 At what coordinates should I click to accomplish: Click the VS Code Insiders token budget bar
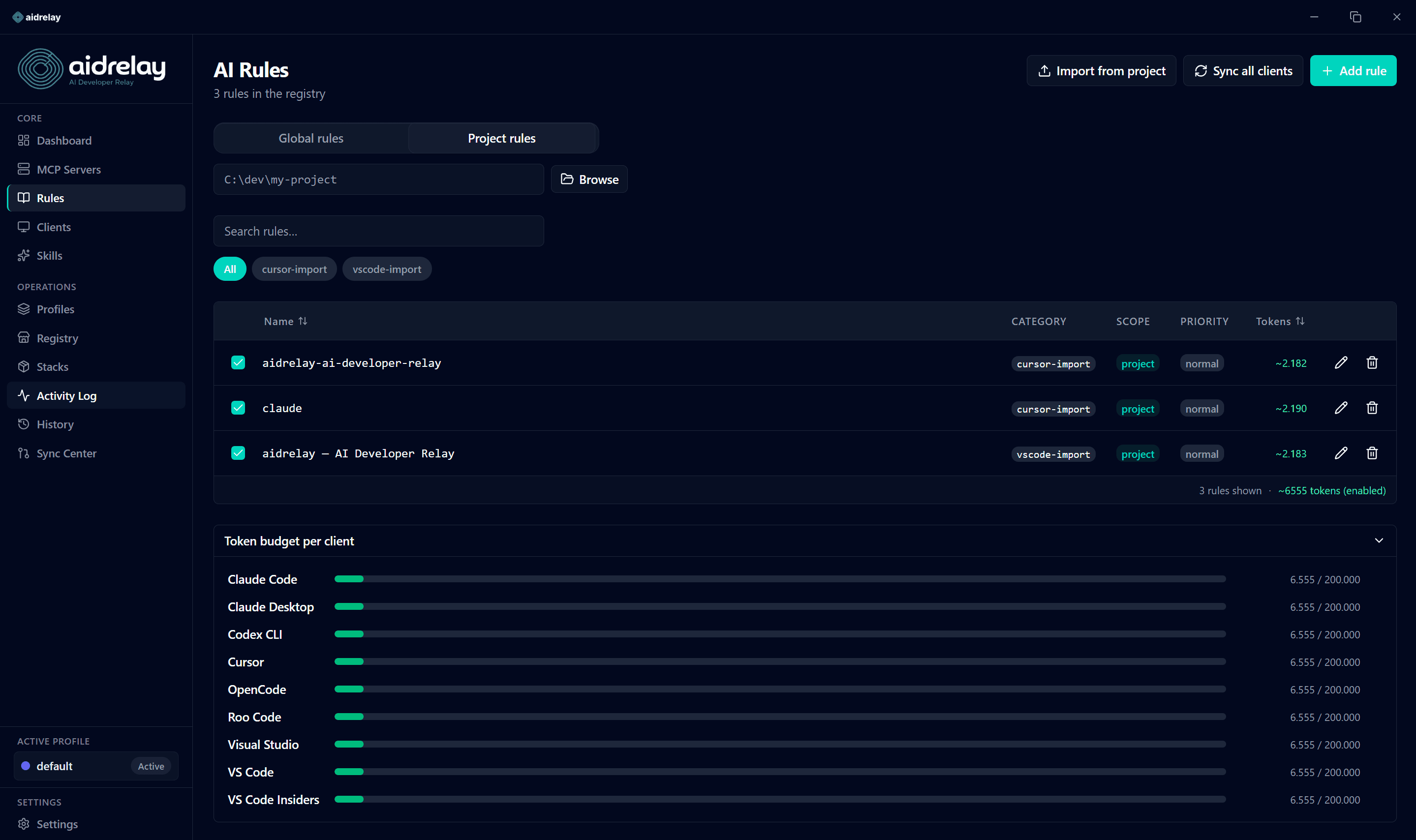coord(780,799)
